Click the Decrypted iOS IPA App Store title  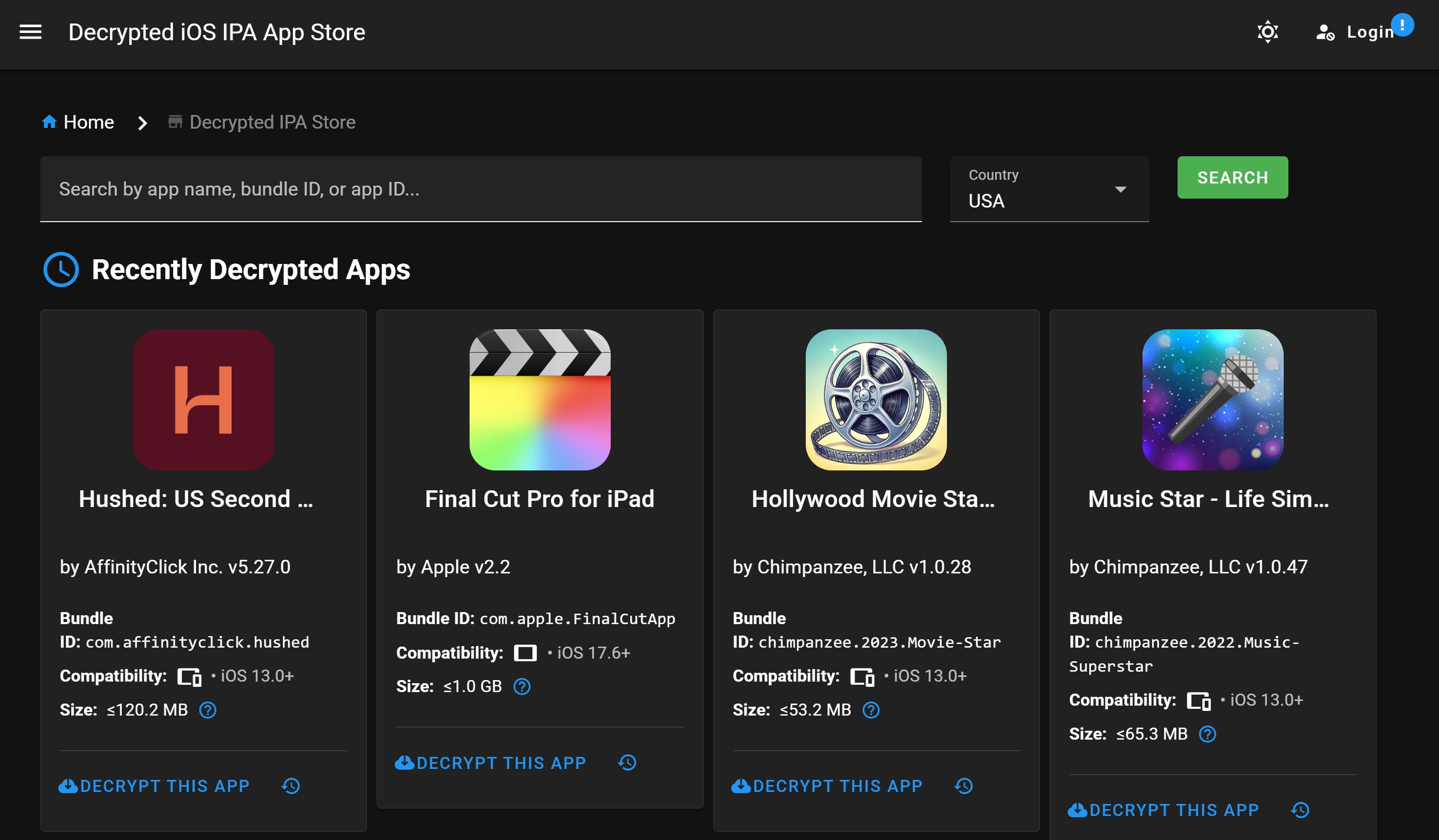click(216, 32)
